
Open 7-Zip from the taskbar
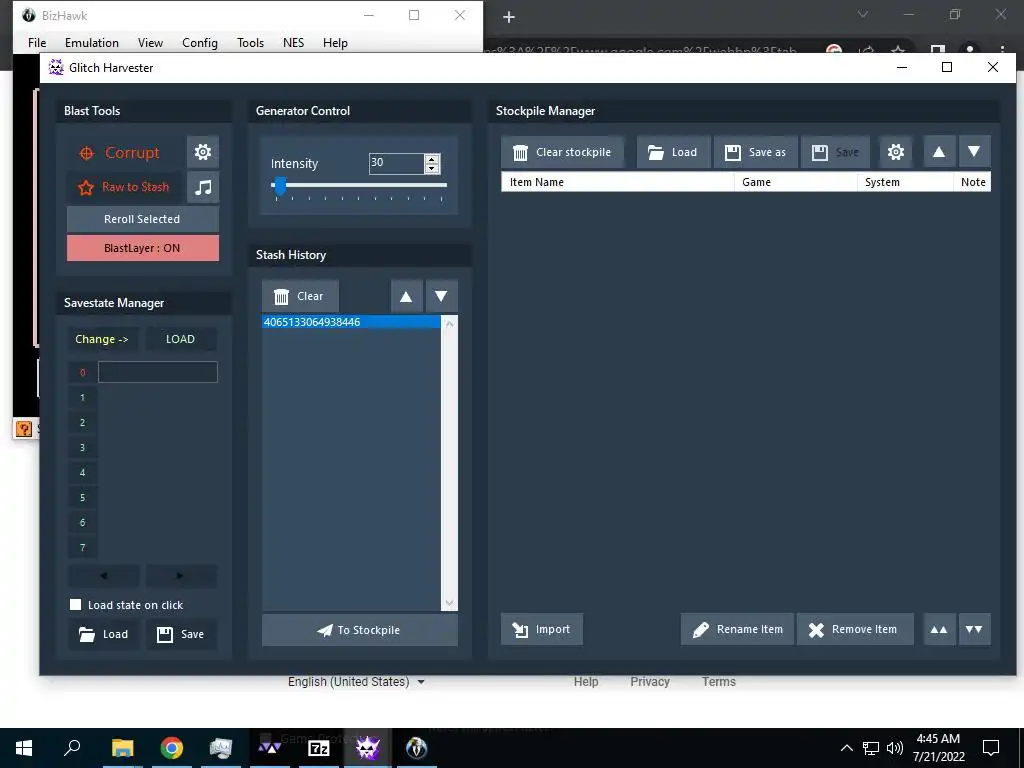pos(319,748)
